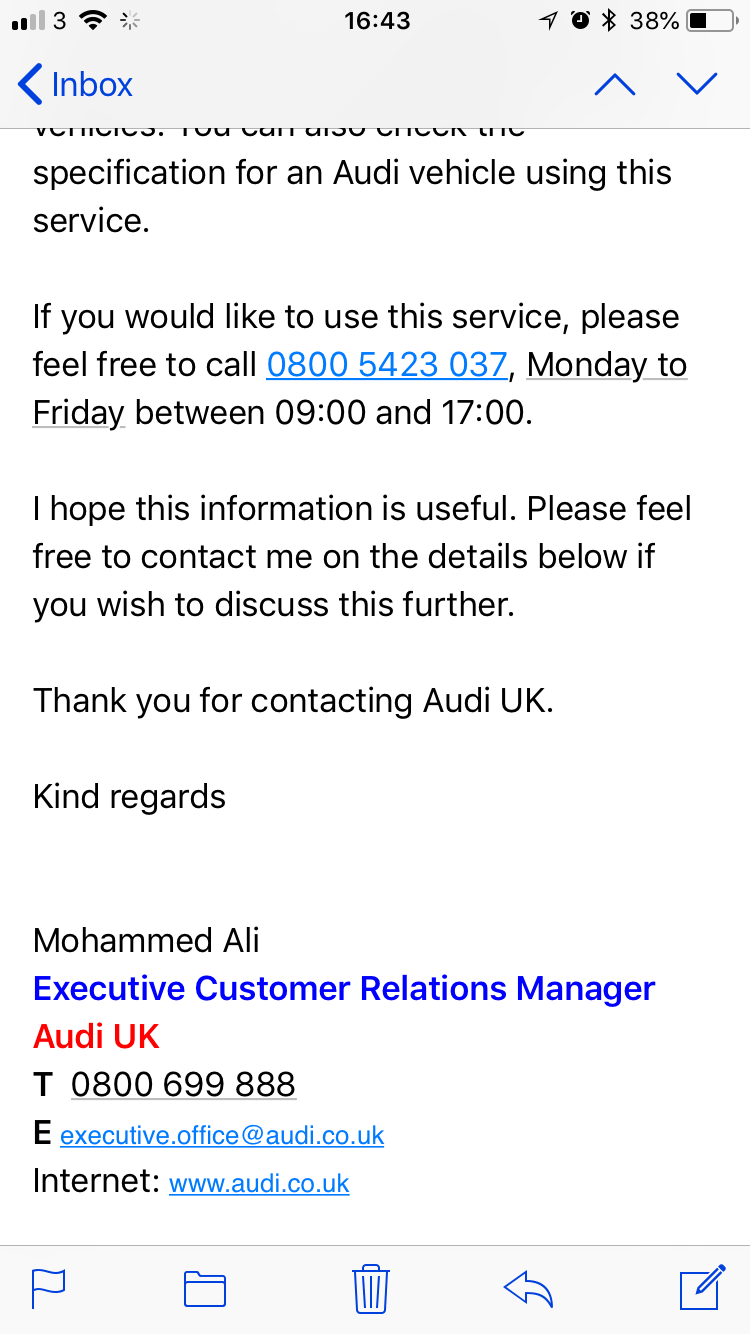Tap the Executive Customer Relations Manager text
The height and width of the screenshot is (1334, 750).
344,989
